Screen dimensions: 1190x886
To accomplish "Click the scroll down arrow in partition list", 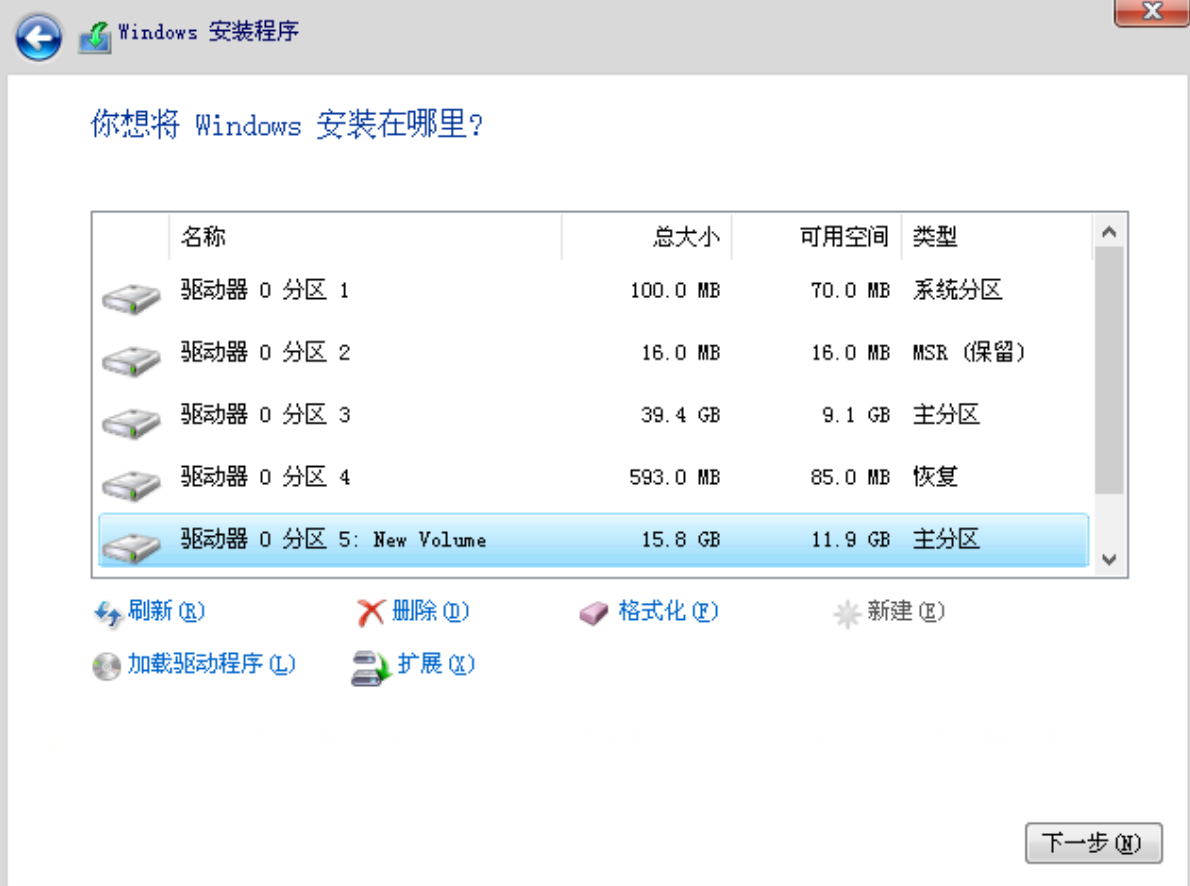I will point(1108,560).
